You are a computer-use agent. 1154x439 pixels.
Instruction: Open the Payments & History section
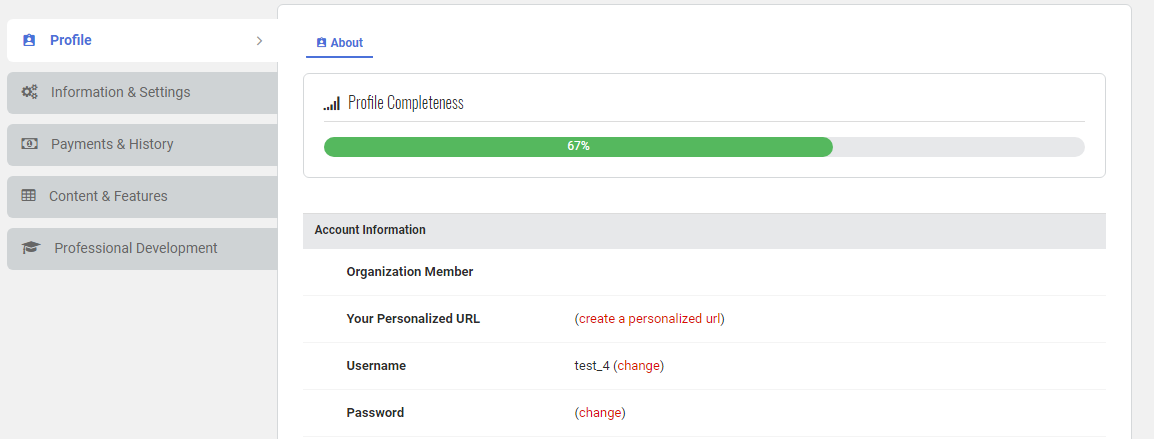(112, 144)
